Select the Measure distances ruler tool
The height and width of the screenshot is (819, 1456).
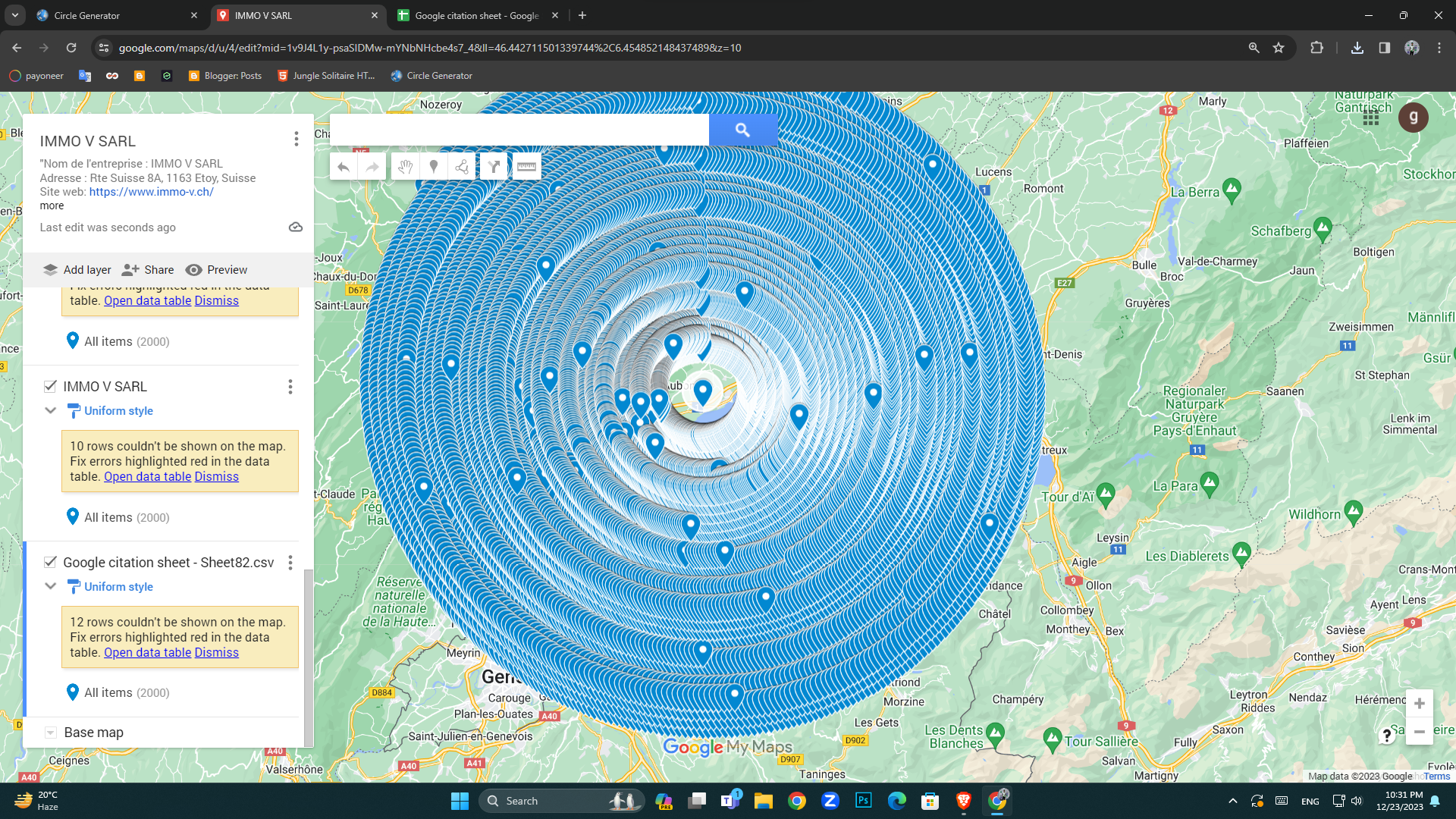[526, 167]
